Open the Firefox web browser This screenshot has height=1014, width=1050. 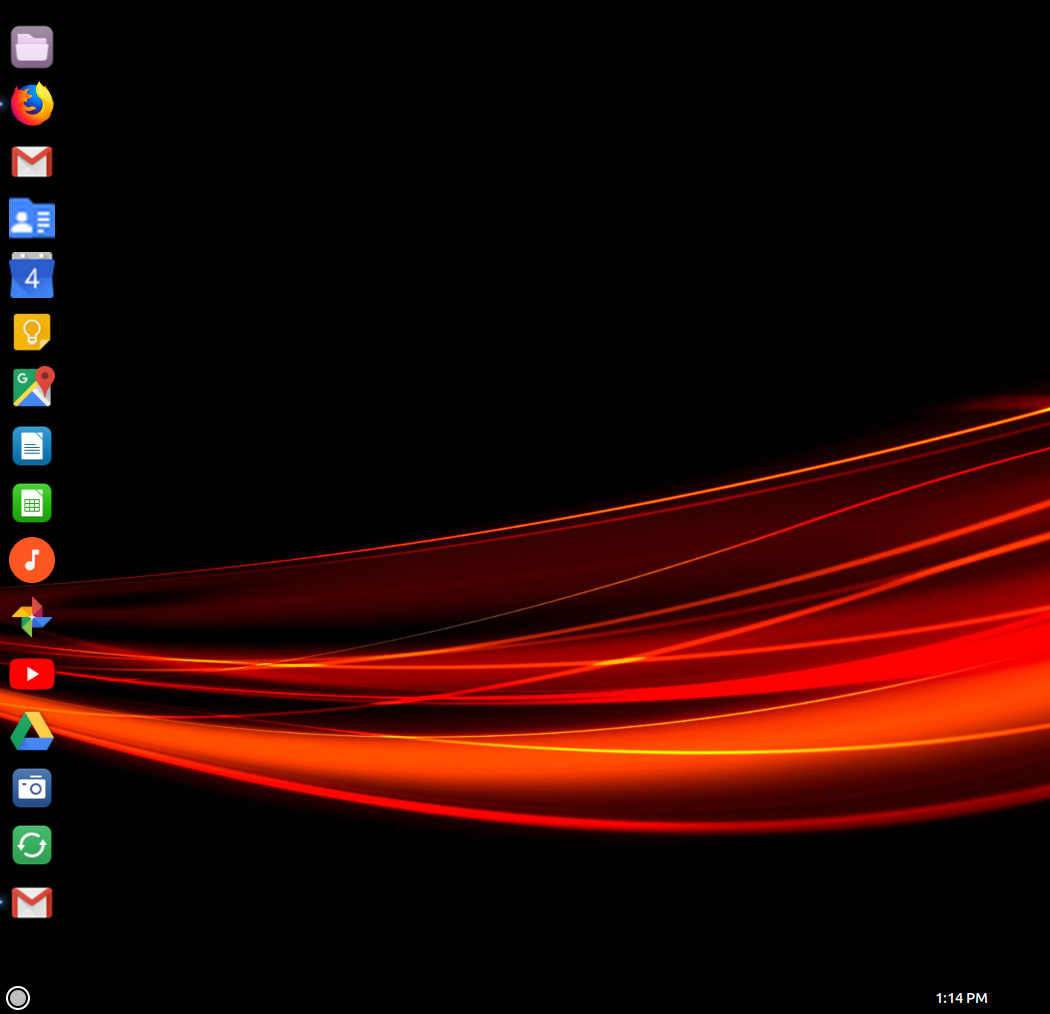[x=32, y=103]
